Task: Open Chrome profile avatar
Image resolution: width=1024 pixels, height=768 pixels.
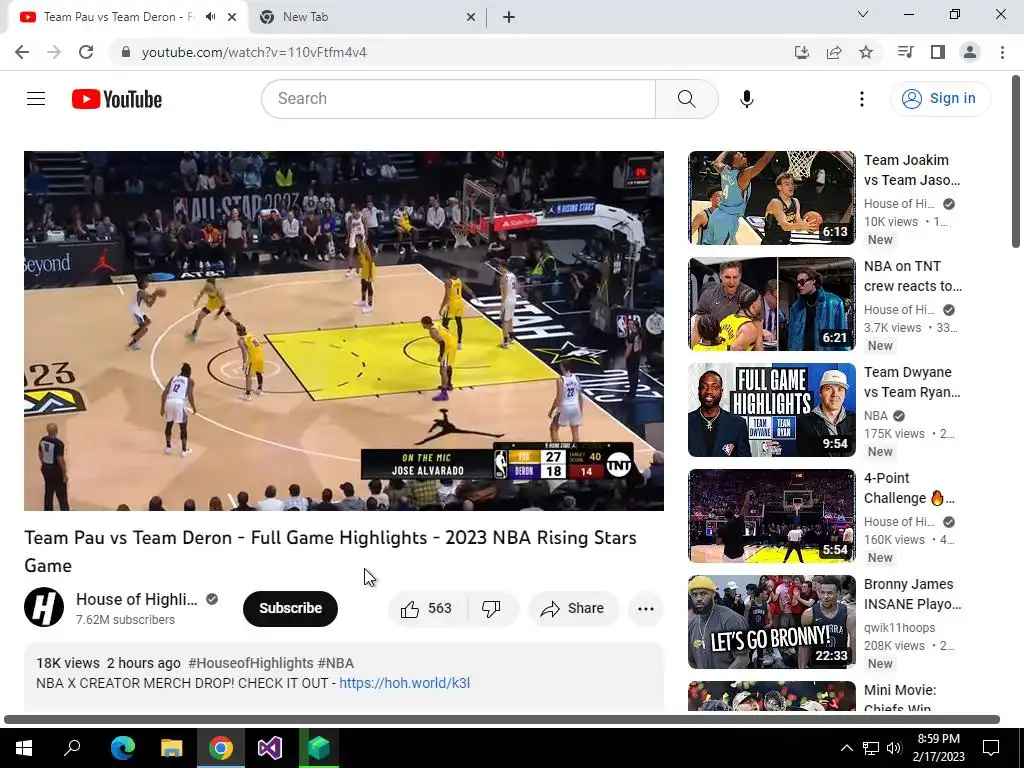Action: pos(970,52)
